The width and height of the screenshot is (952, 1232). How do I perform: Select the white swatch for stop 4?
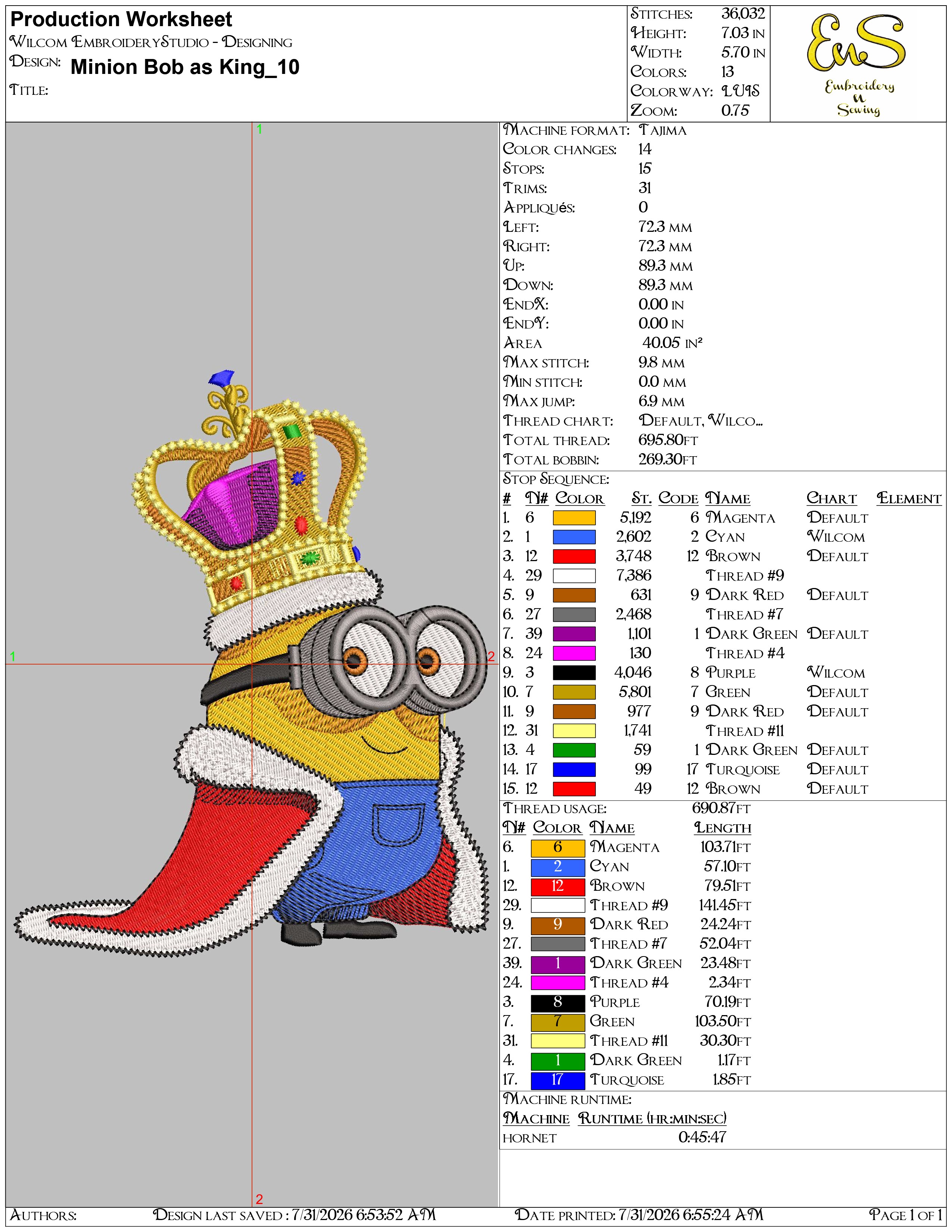pyautogui.click(x=573, y=576)
